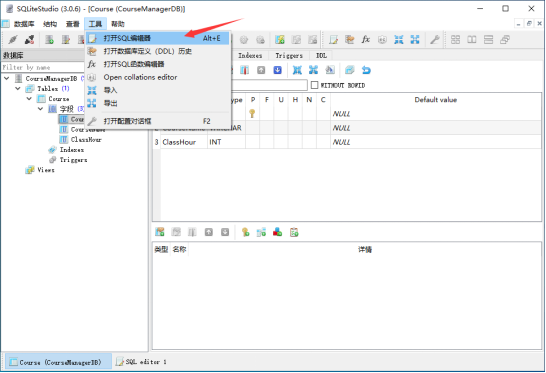The image size is (546, 373).
Task: Click the connect to database plug icon
Action: tap(13, 39)
